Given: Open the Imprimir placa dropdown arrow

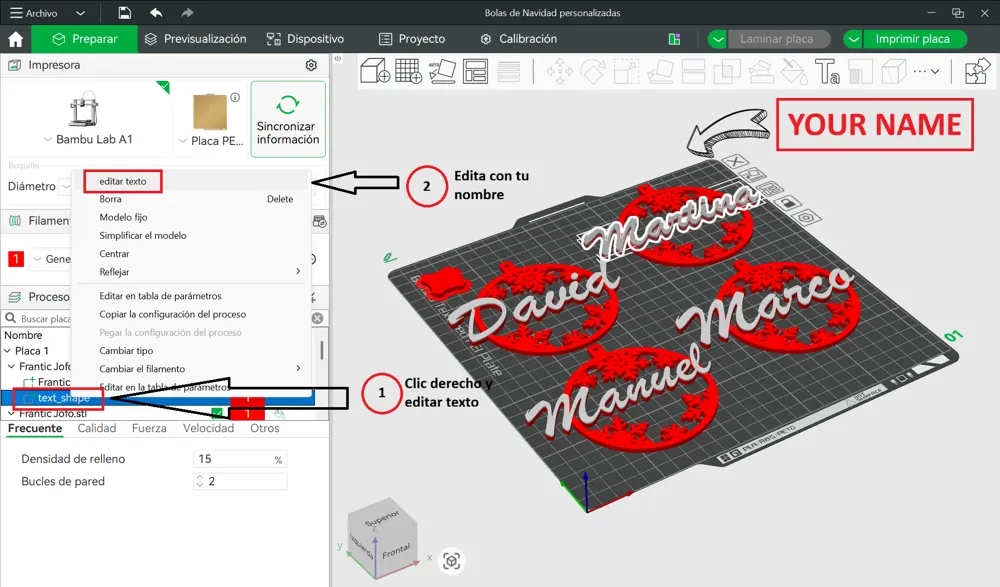Looking at the screenshot, I should (853, 40).
